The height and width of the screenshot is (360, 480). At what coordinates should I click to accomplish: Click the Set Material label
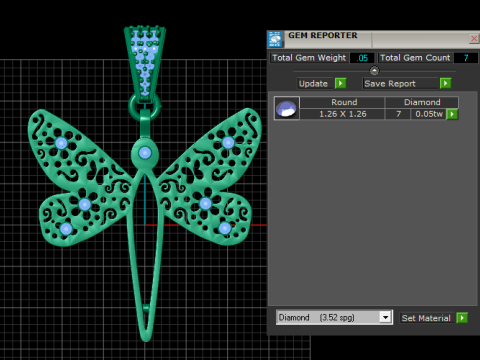[426, 318]
